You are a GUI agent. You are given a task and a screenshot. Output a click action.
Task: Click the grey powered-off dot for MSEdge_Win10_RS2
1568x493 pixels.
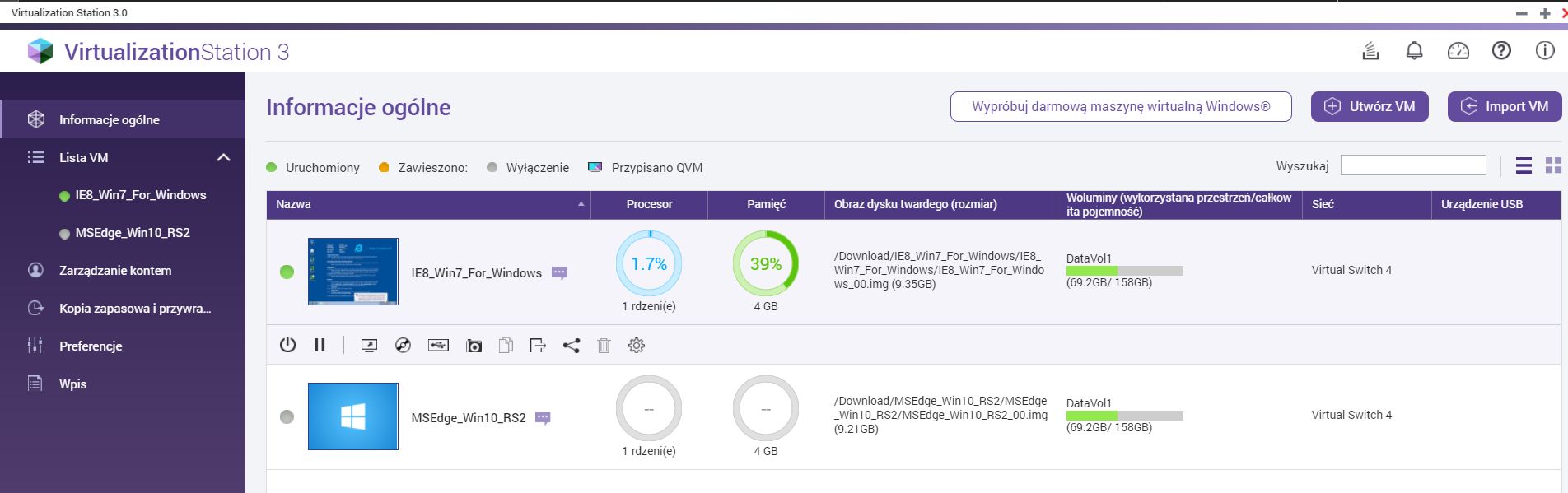[x=287, y=416]
